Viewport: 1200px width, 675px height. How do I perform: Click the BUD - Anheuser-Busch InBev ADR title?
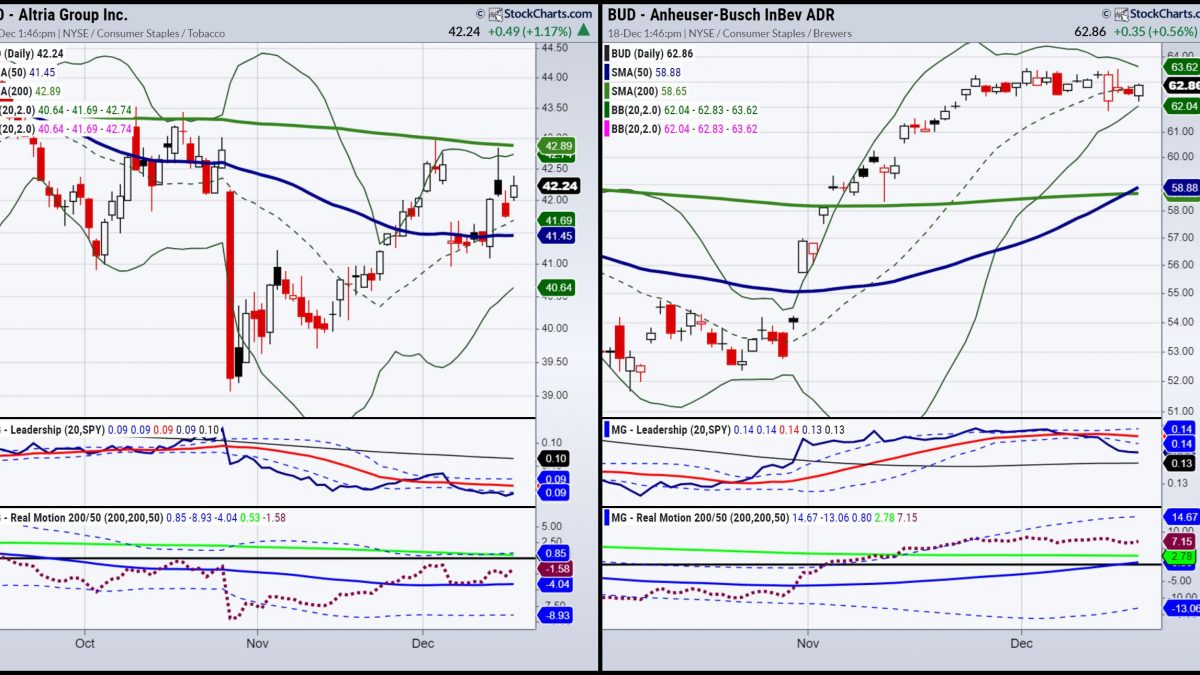click(x=720, y=15)
